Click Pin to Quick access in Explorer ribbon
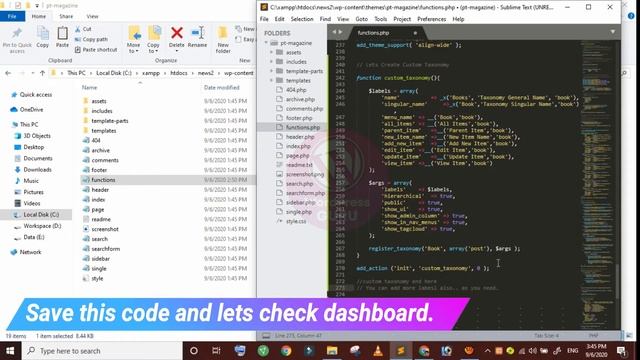This screenshot has height=360, width=640. 17,40
